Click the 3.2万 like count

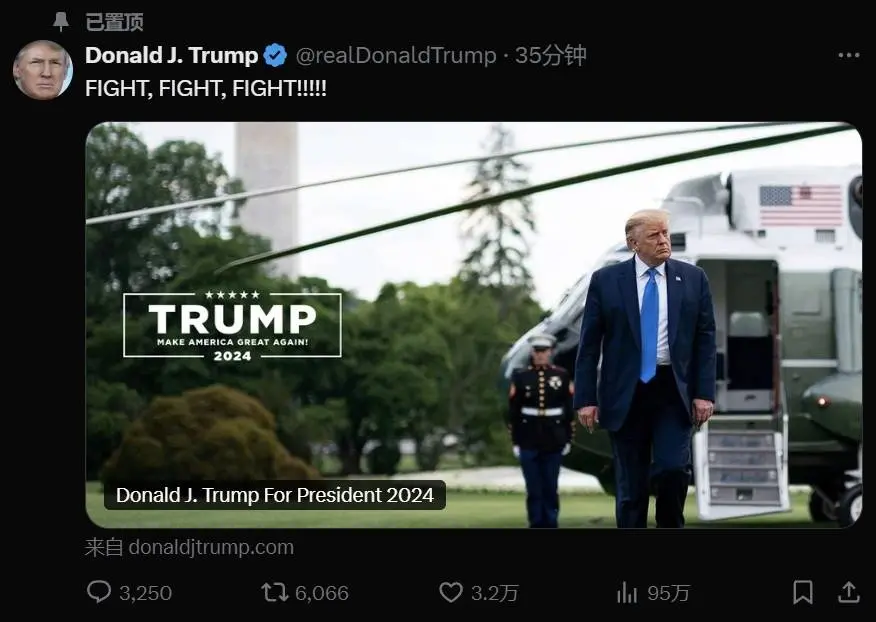pos(494,593)
